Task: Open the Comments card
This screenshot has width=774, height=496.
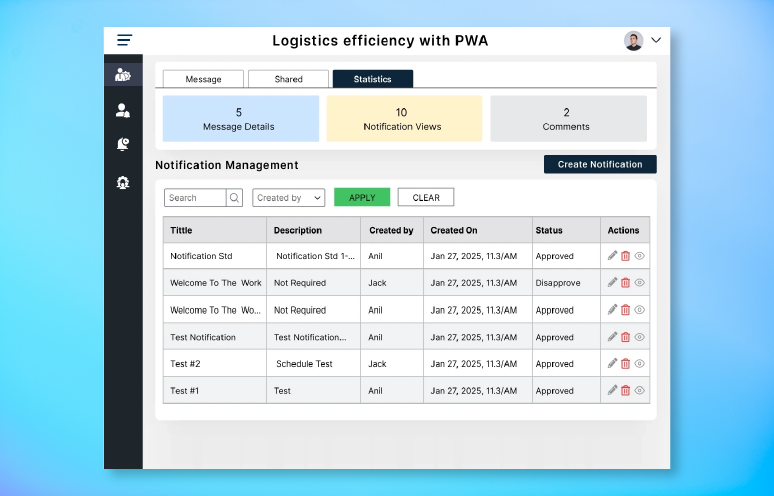Action: [x=568, y=119]
